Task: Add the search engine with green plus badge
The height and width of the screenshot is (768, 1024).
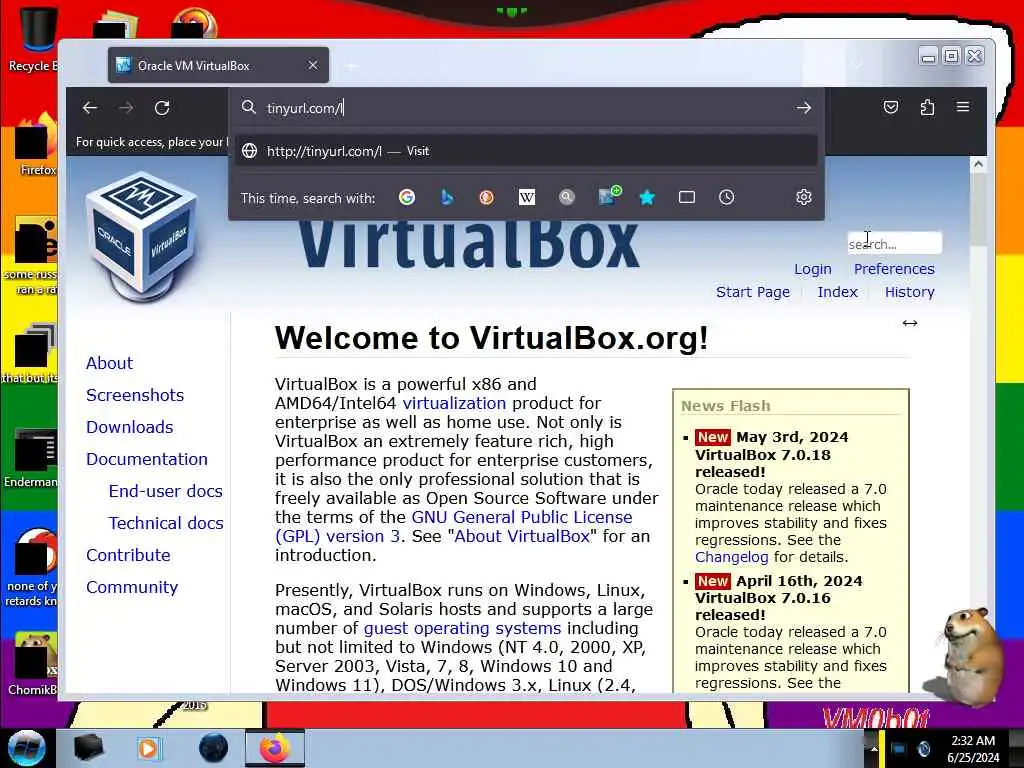Action: click(609, 196)
